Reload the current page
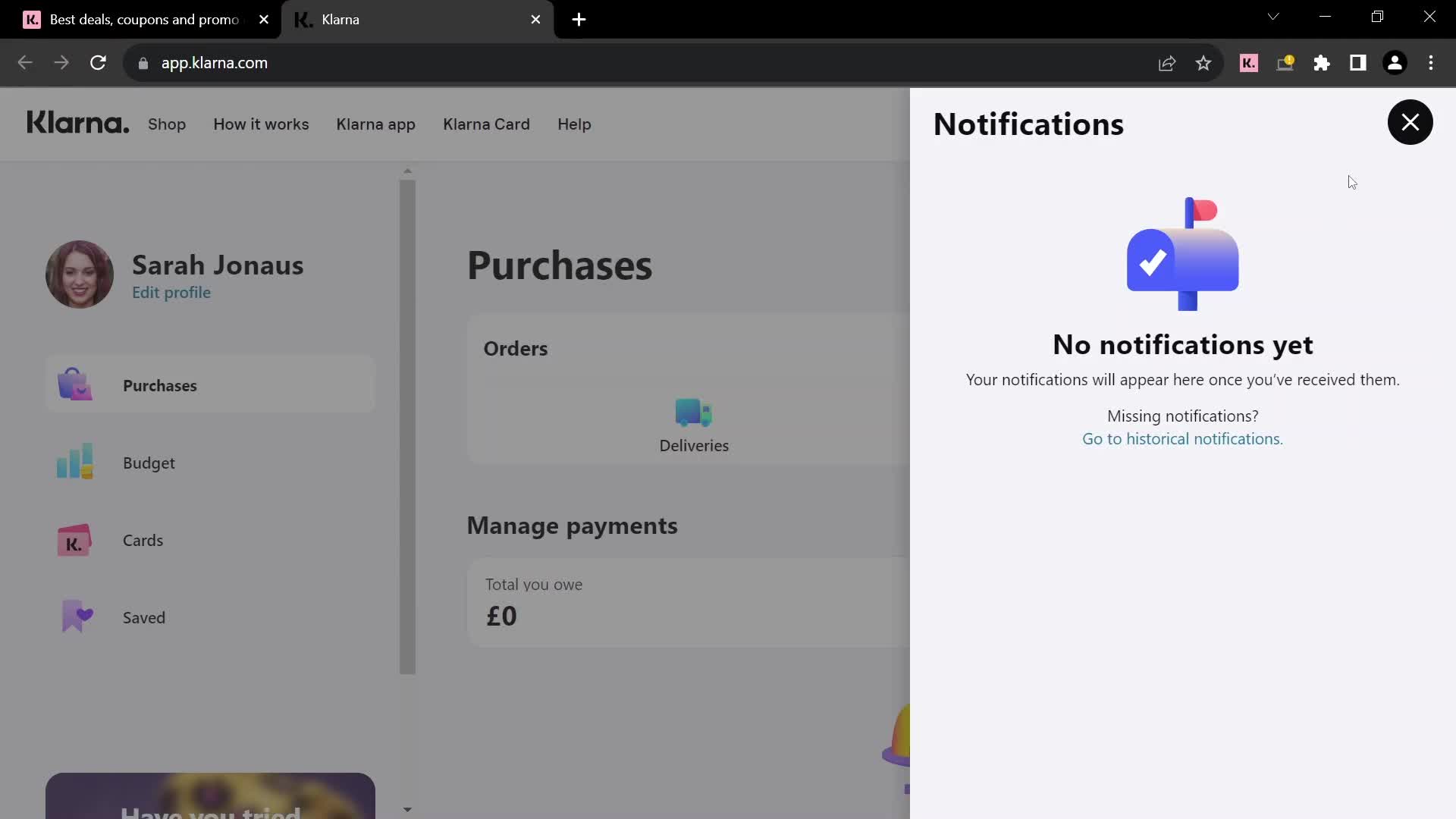1456x819 pixels. tap(98, 63)
